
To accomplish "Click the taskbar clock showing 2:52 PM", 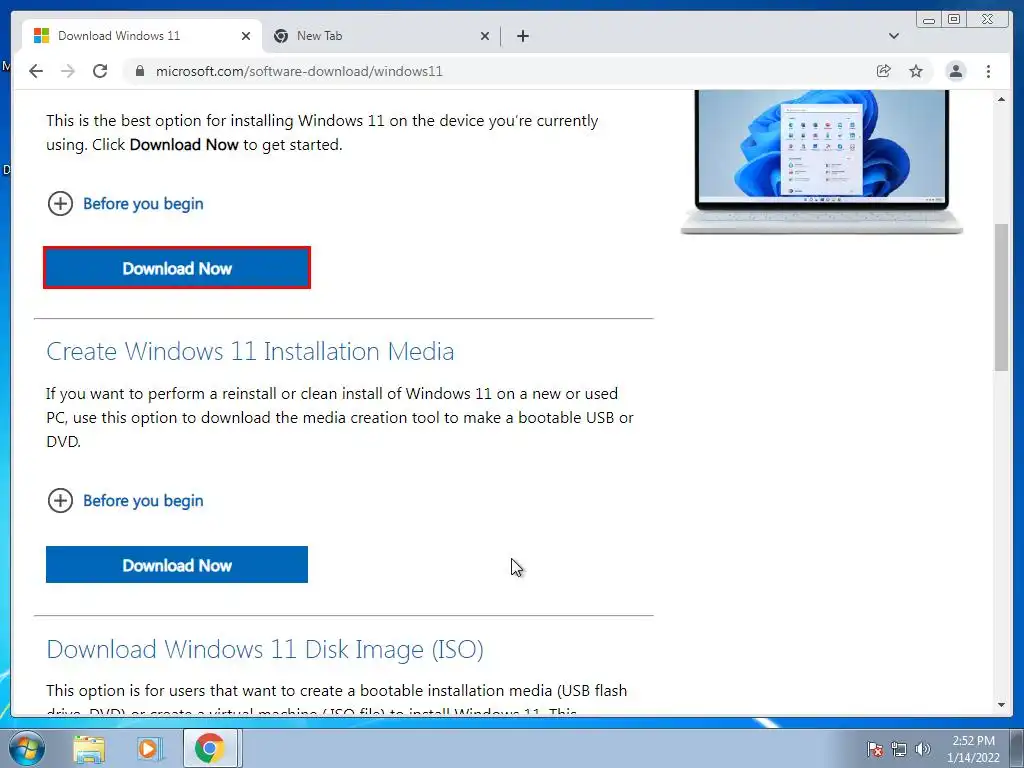I will point(973,749).
